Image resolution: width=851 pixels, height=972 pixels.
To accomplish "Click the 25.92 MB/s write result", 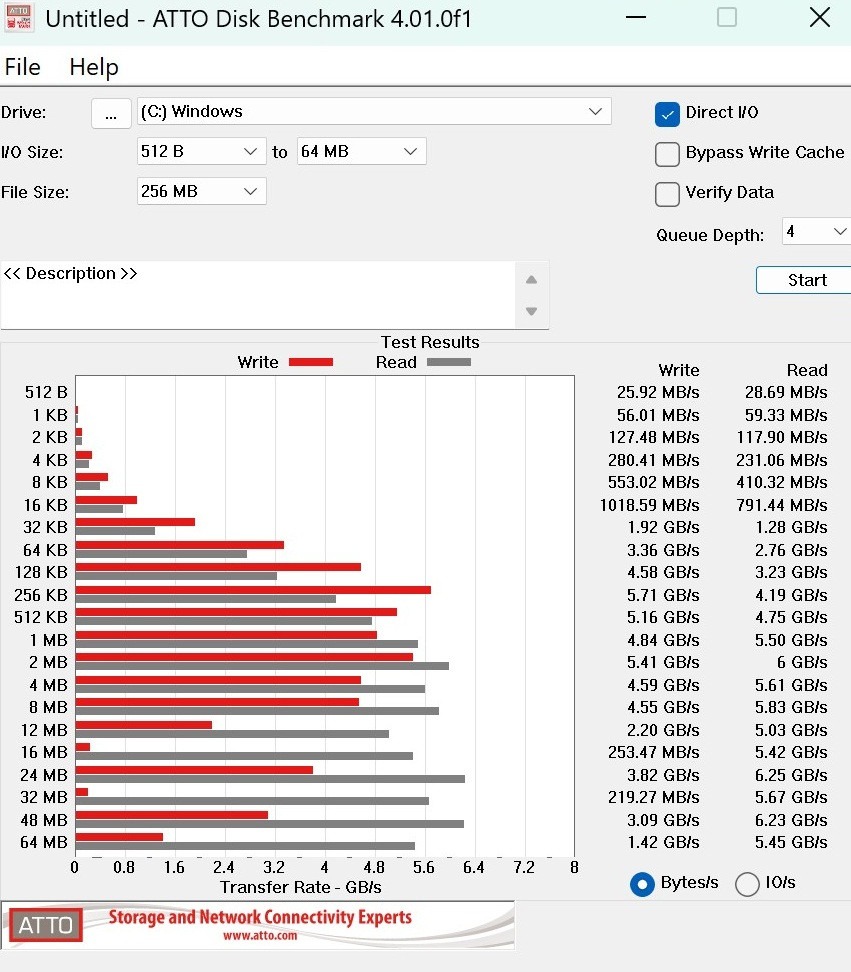I will (658, 392).
